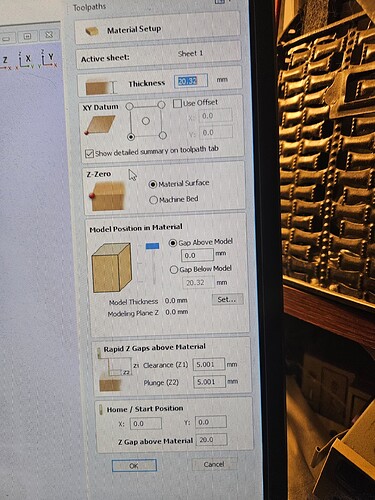Choose the center XY Datum position

coord(146,121)
